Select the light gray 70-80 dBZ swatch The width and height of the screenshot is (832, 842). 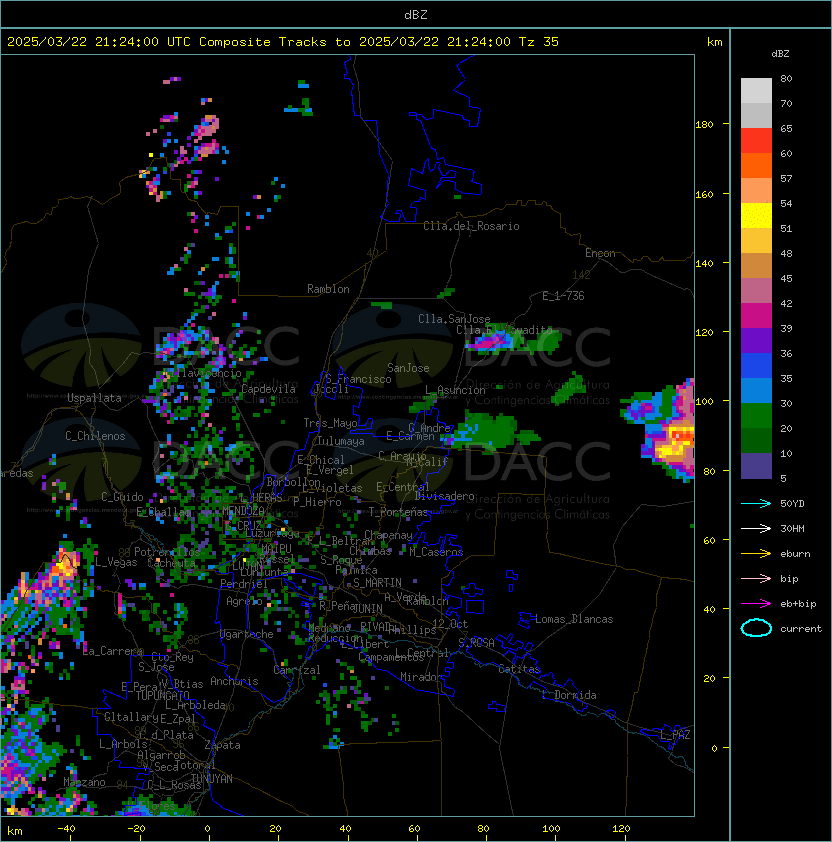click(x=756, y=91)
